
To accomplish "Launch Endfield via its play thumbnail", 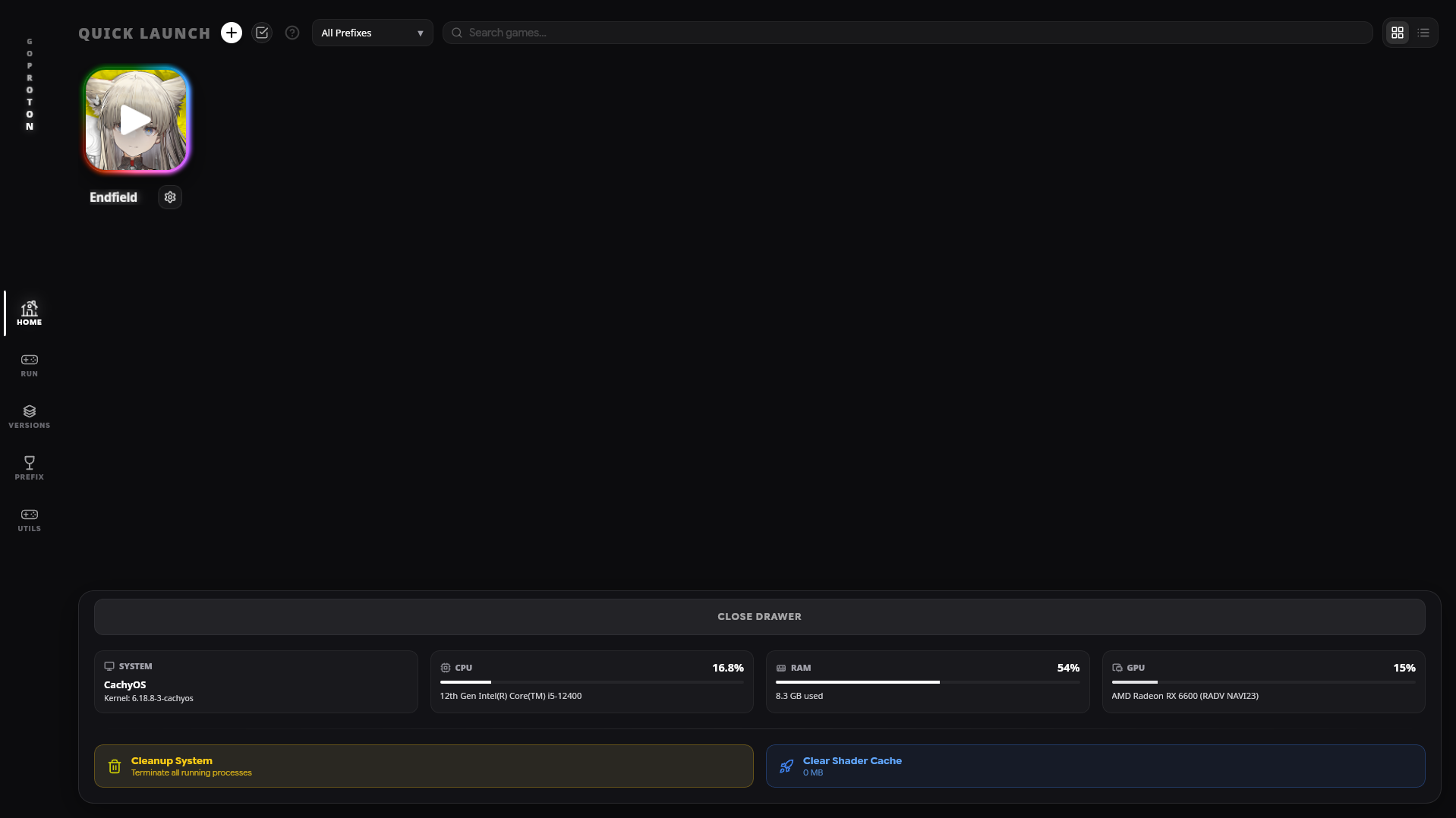I will point(136,120).
